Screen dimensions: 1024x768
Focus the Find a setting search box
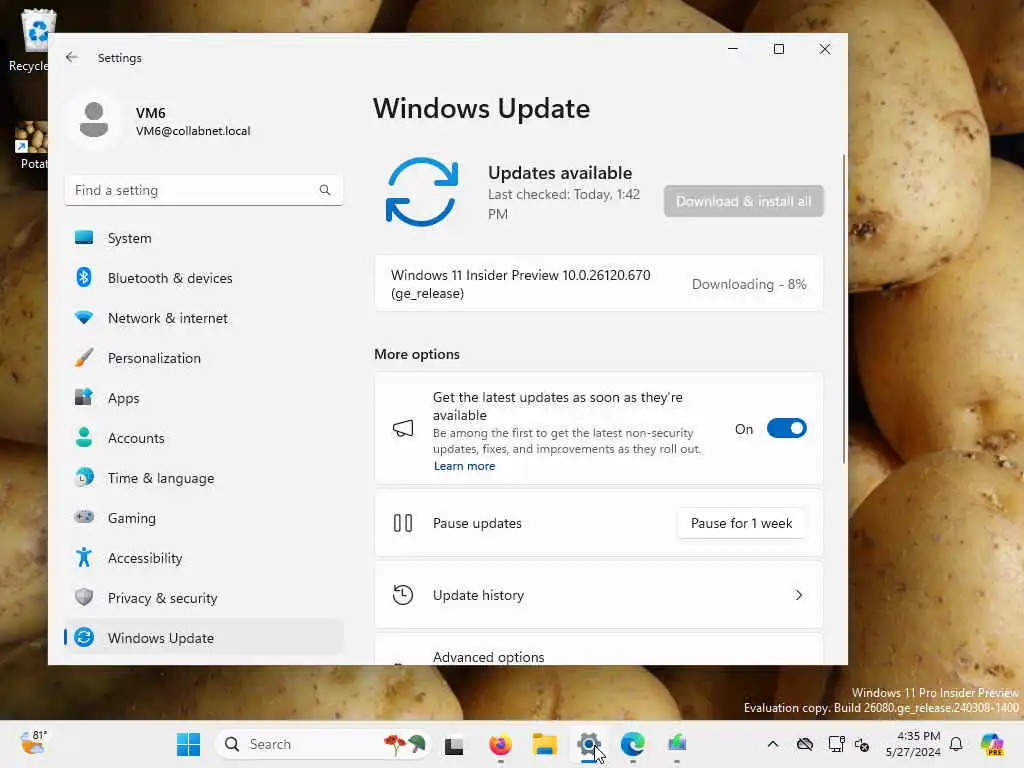tap(204, 190)
